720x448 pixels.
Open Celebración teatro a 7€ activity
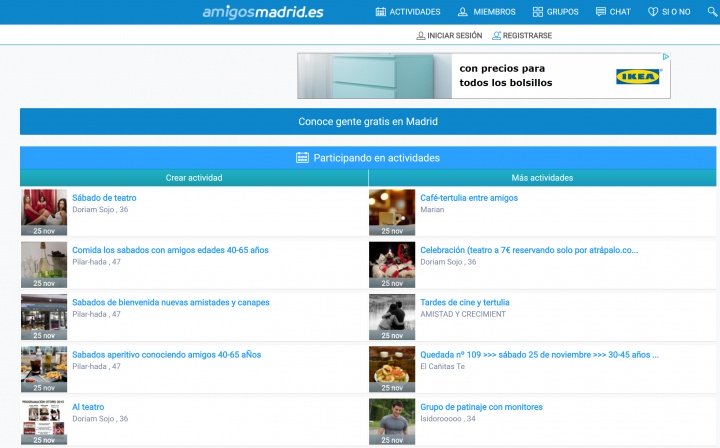pyautogui.click(x=529, y=250)
